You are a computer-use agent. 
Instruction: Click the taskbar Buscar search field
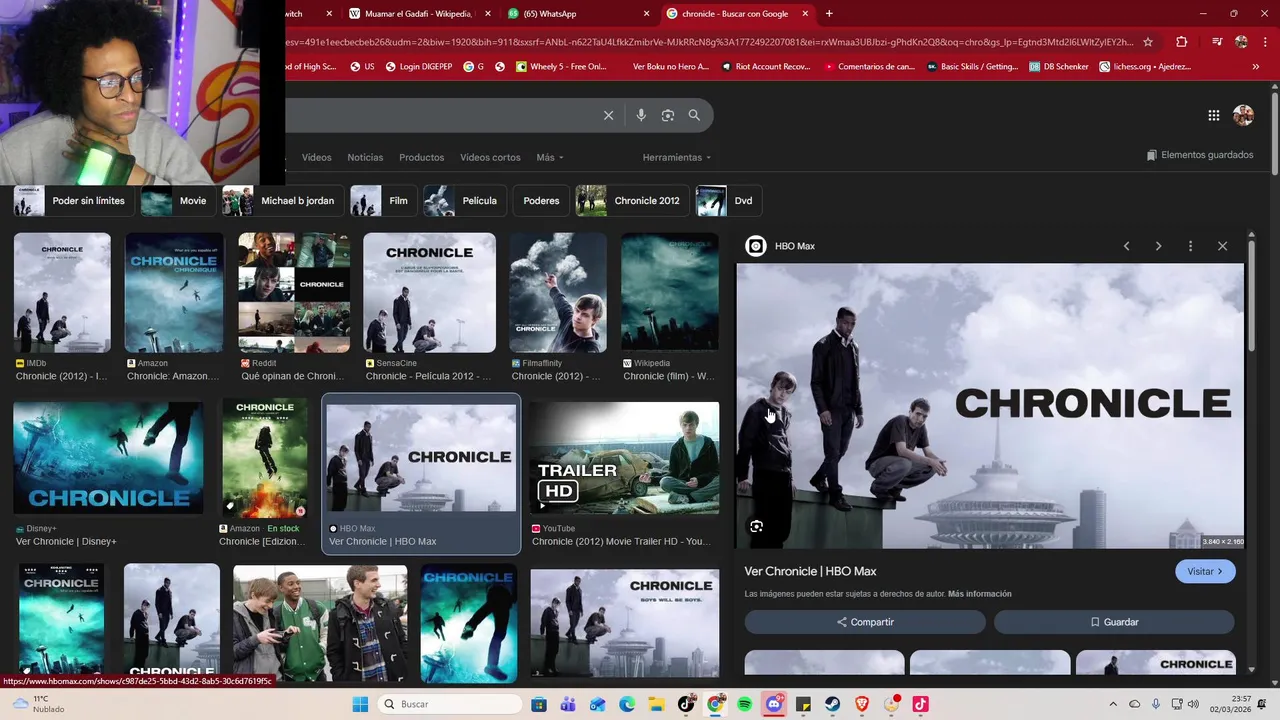451,704
